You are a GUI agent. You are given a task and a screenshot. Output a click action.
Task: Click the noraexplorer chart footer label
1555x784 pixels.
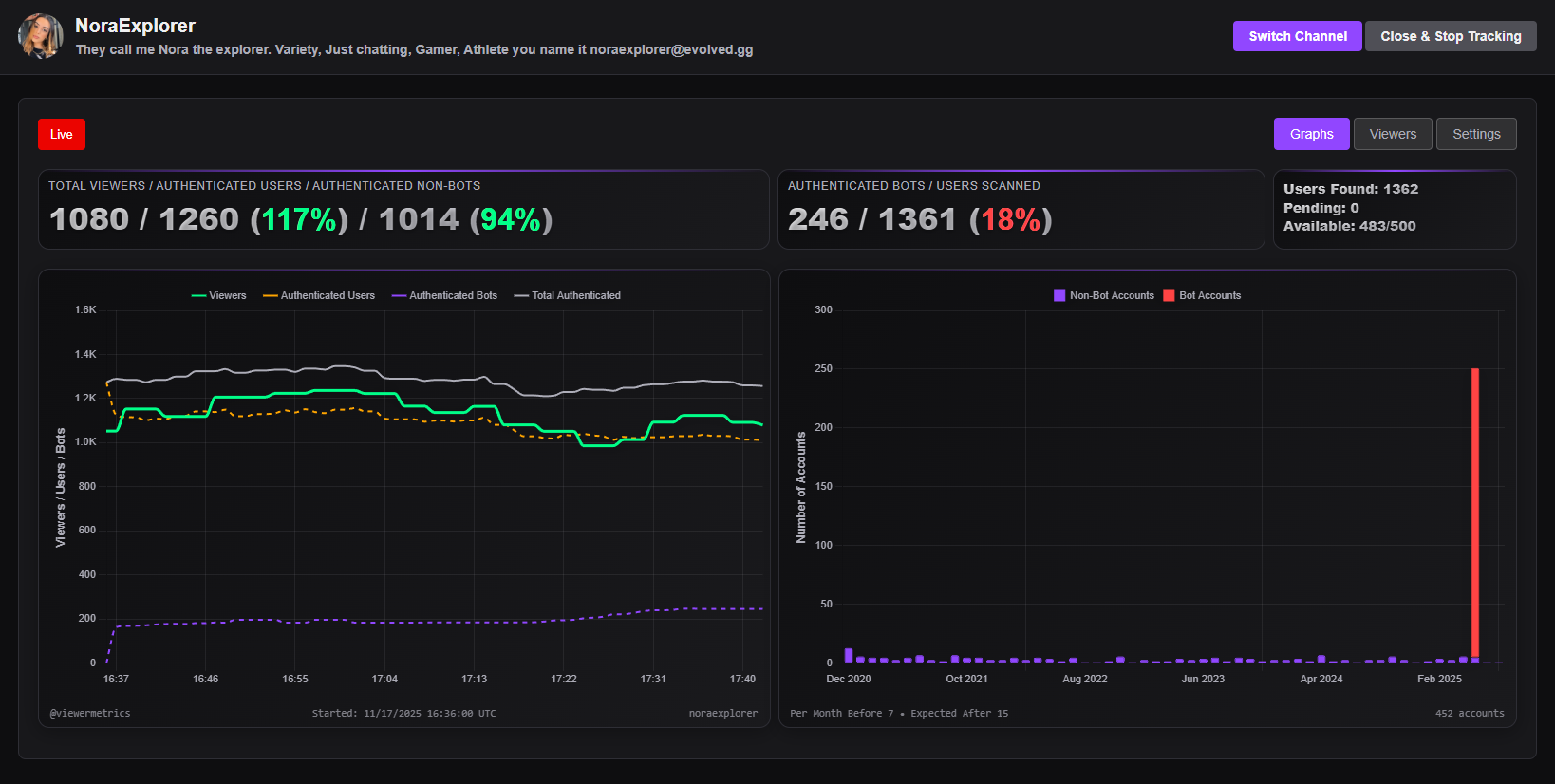click(723, 713)
